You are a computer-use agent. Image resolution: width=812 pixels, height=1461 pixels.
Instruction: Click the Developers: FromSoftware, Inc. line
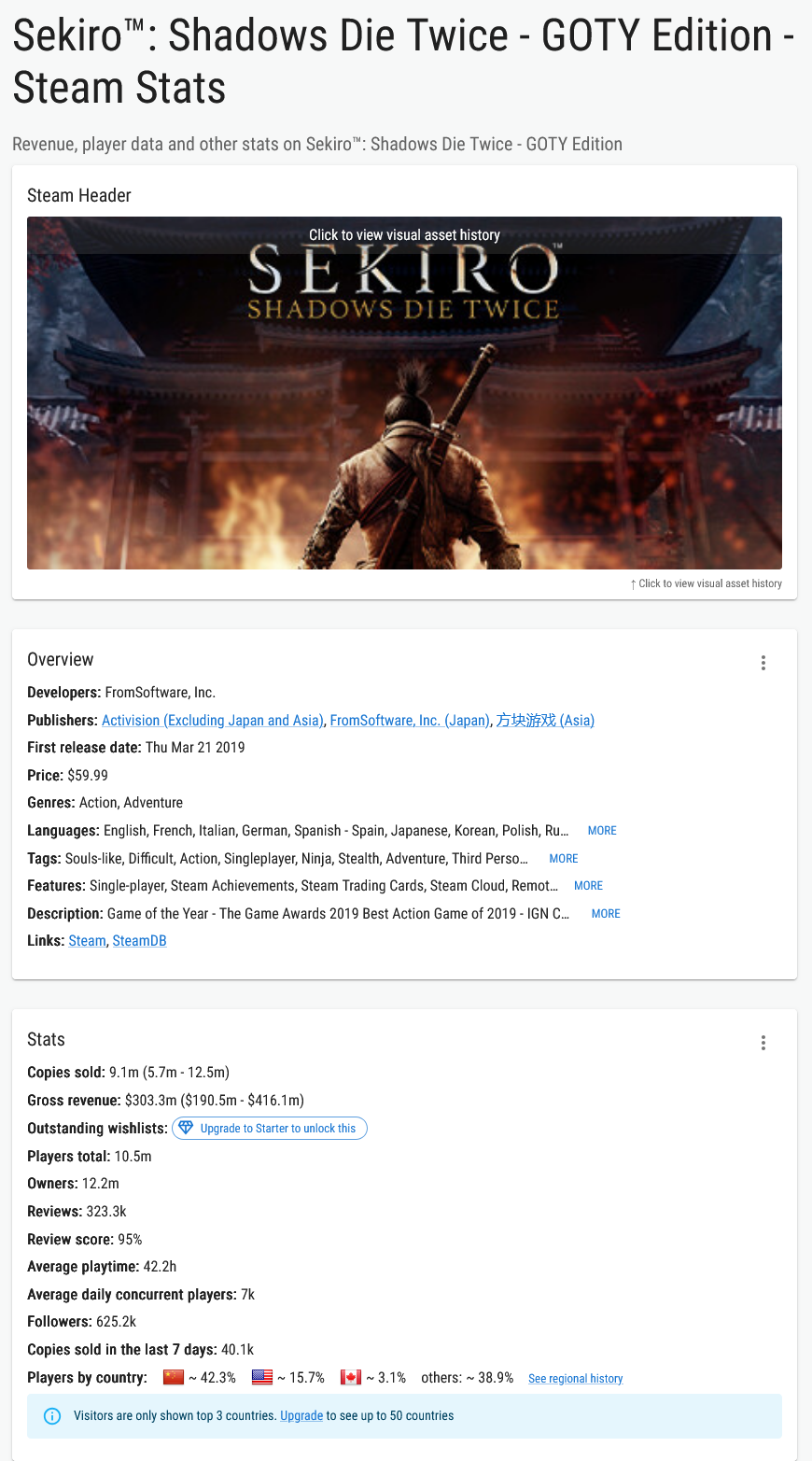click(121, 693)
